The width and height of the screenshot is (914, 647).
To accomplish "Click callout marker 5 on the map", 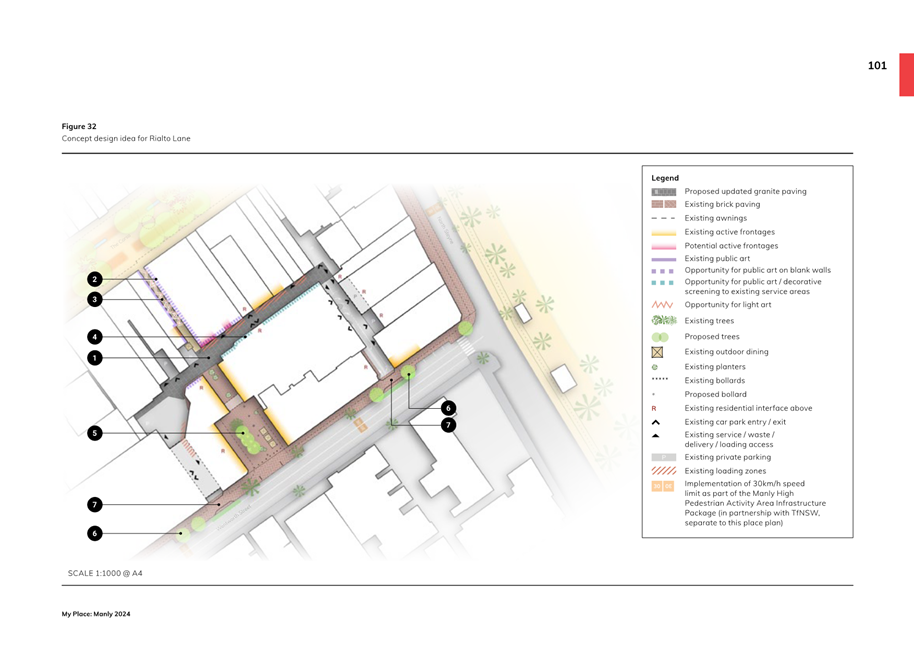I will click(x=95, y=433).
